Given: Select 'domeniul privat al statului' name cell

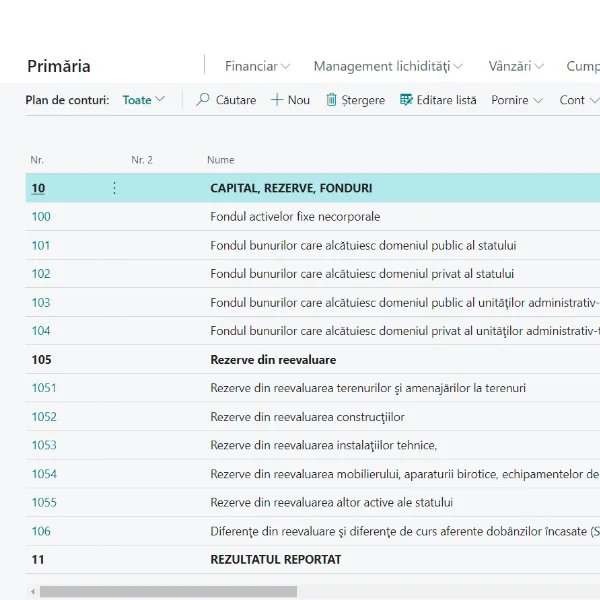Looking at the screenshot, I should coord(362,274).
